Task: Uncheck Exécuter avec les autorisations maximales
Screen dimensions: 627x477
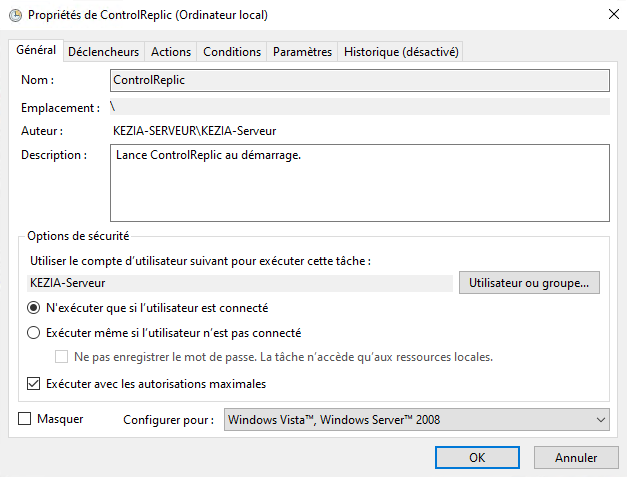Action: coord(34,383)
